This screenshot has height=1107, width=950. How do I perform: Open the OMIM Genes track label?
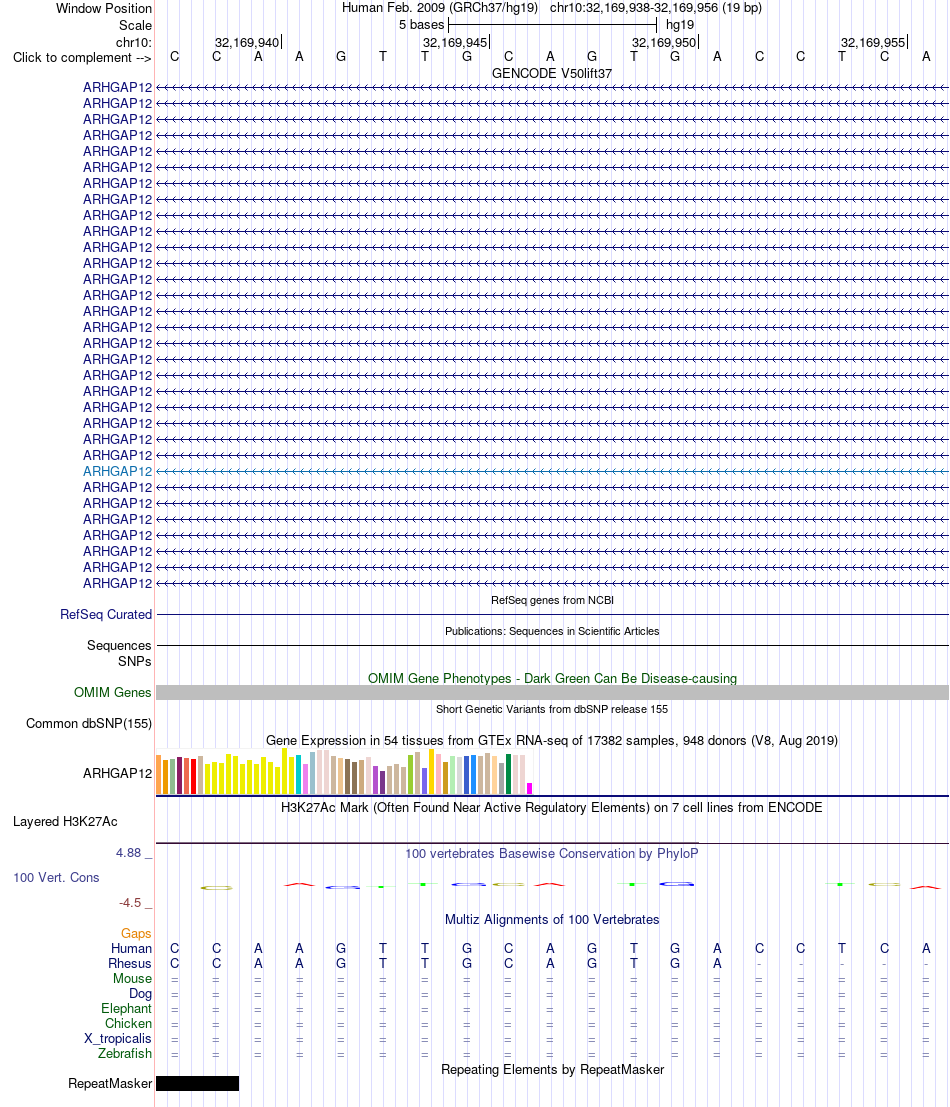(x=112, y=693)
